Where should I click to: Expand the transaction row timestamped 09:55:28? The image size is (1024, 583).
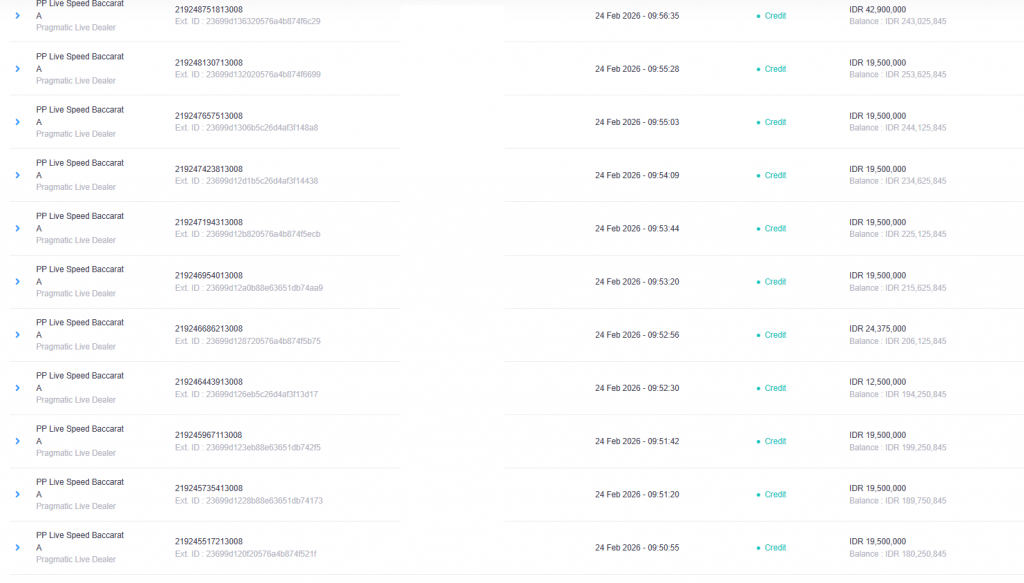point(17,69)
